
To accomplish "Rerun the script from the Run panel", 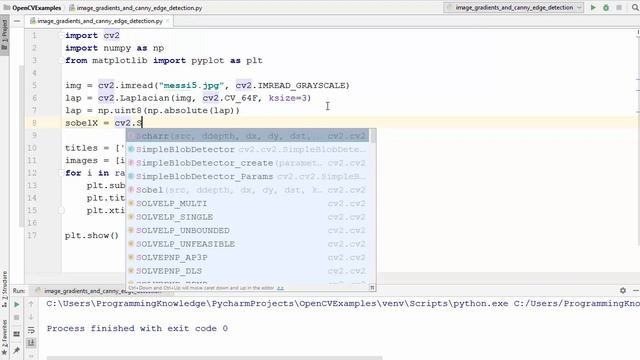I will tap(17, 304).
